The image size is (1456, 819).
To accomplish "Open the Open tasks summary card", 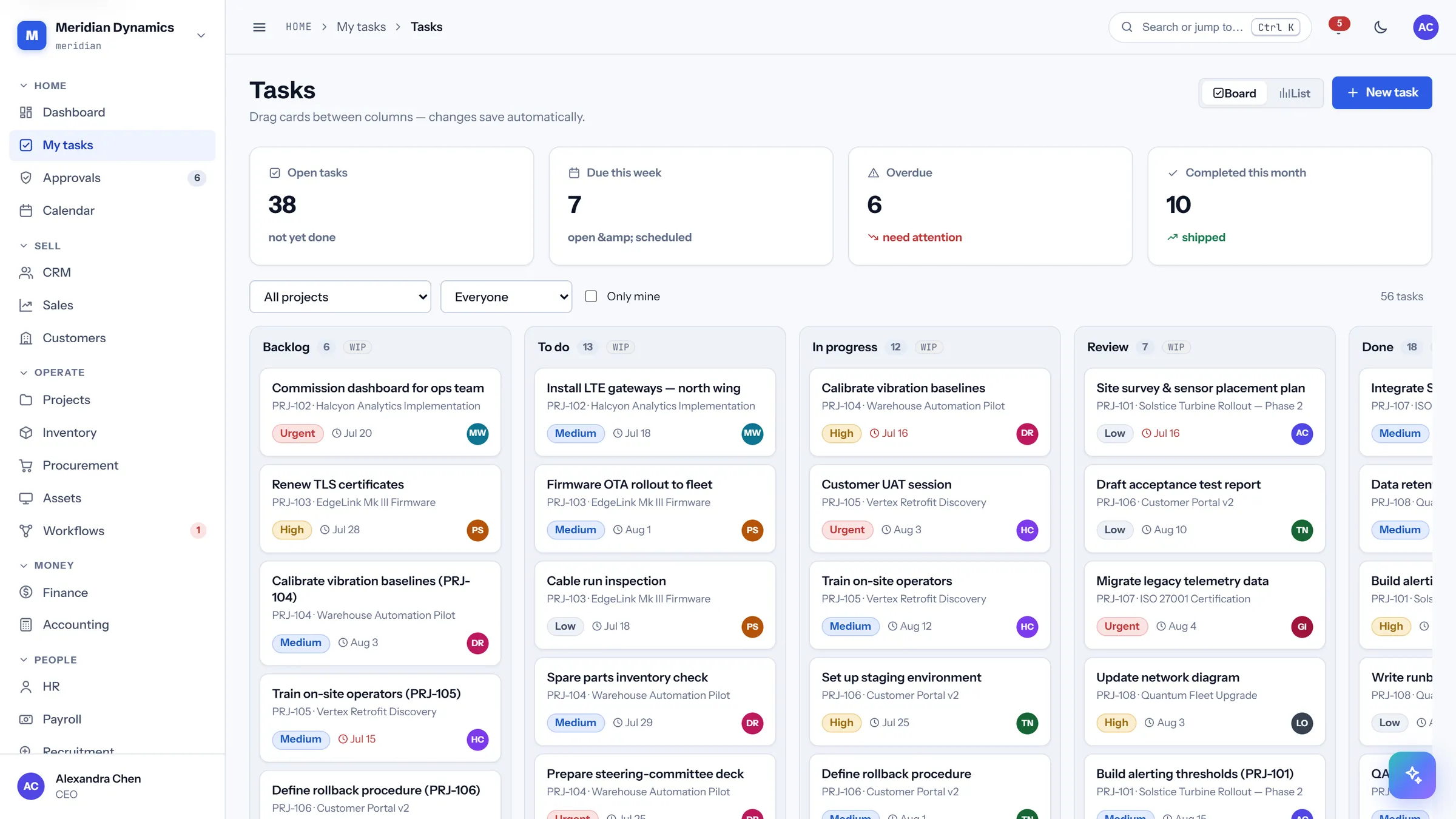I will [391, 206].
